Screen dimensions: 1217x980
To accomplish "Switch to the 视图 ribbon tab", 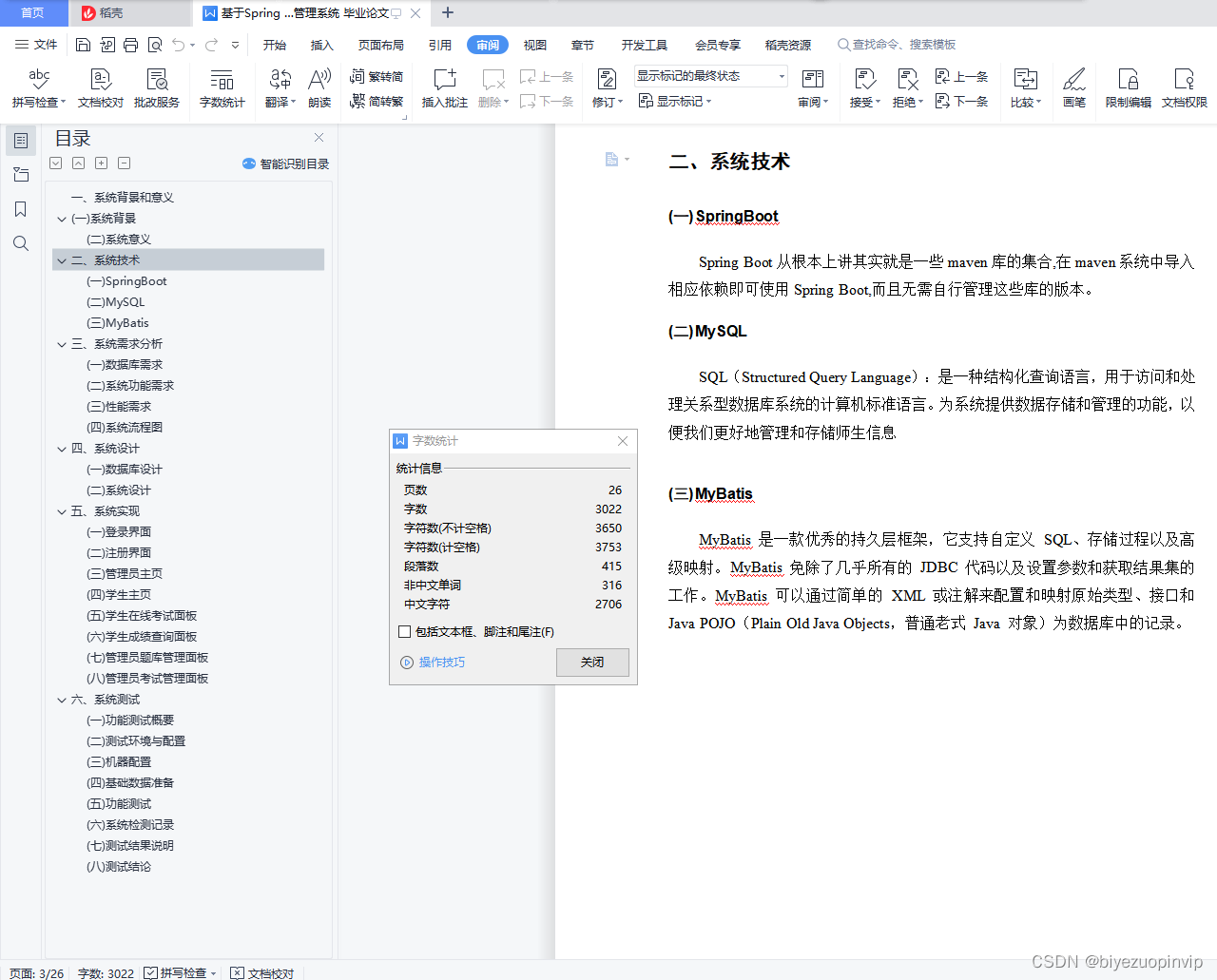I will 534,44.
